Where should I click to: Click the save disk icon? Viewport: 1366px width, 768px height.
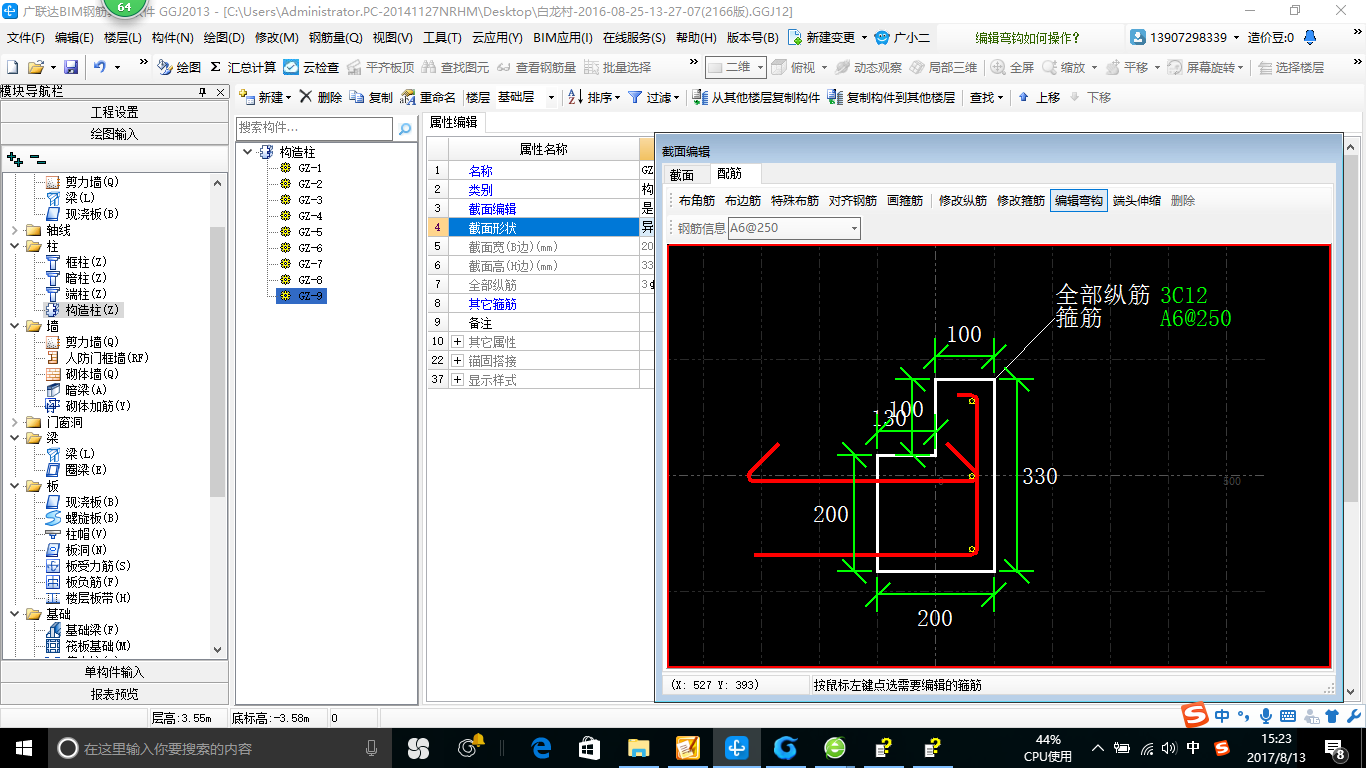(x=71, y=67)
